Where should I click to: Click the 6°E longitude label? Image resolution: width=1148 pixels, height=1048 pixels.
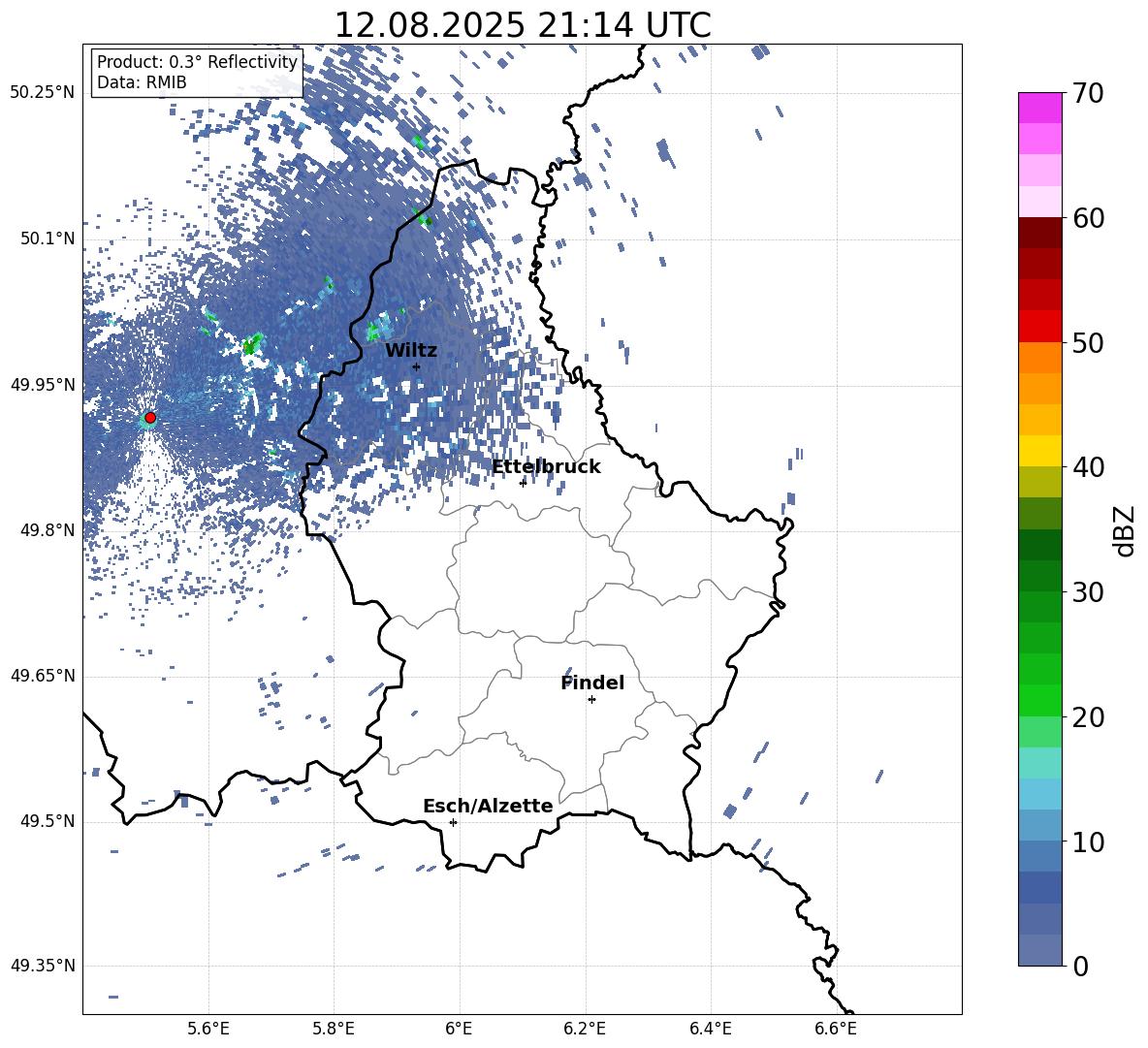(x=459, y=1029)
